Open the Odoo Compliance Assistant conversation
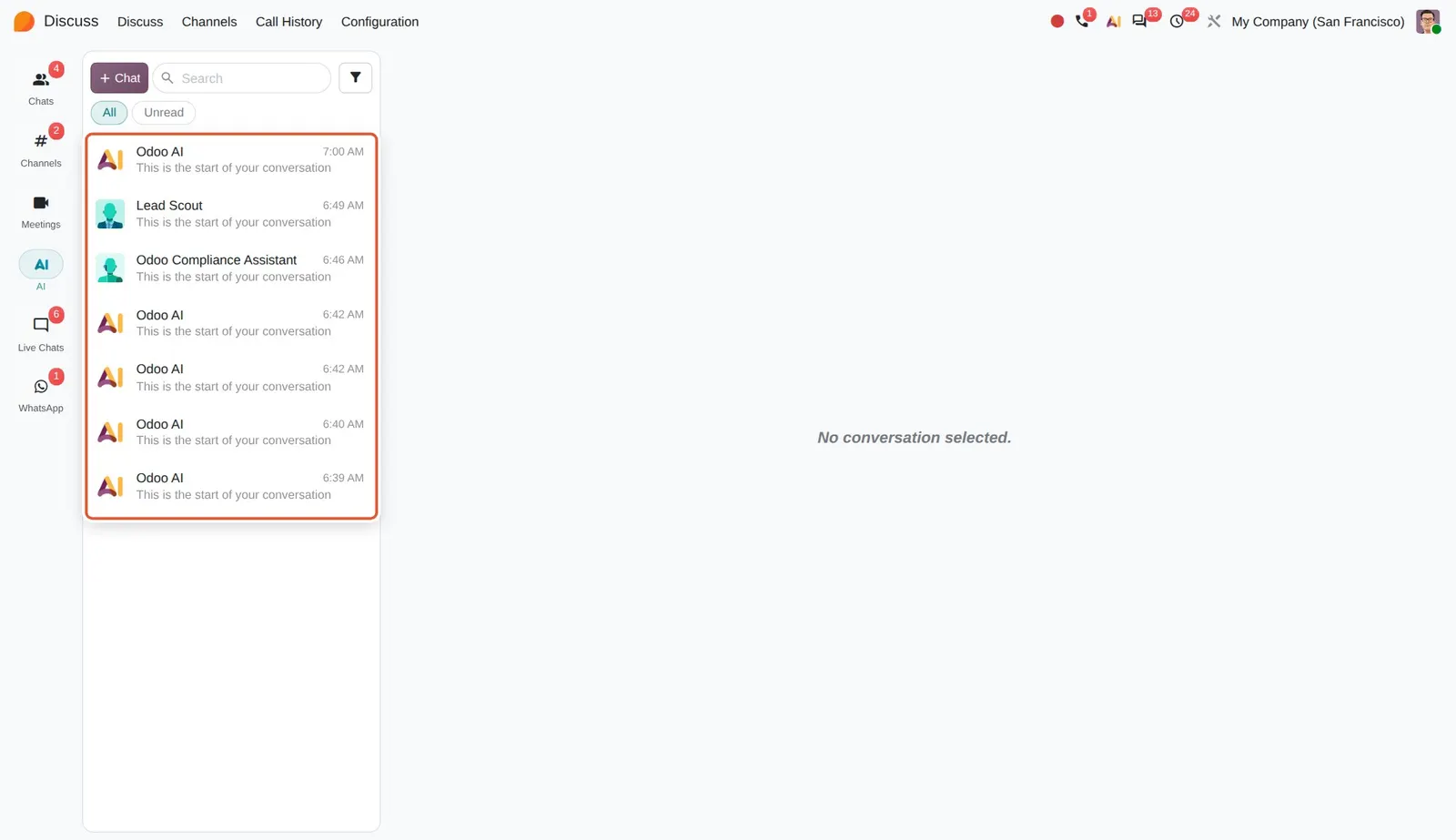The width and height of the screenshot is (1456, 840). coord(231,268)
